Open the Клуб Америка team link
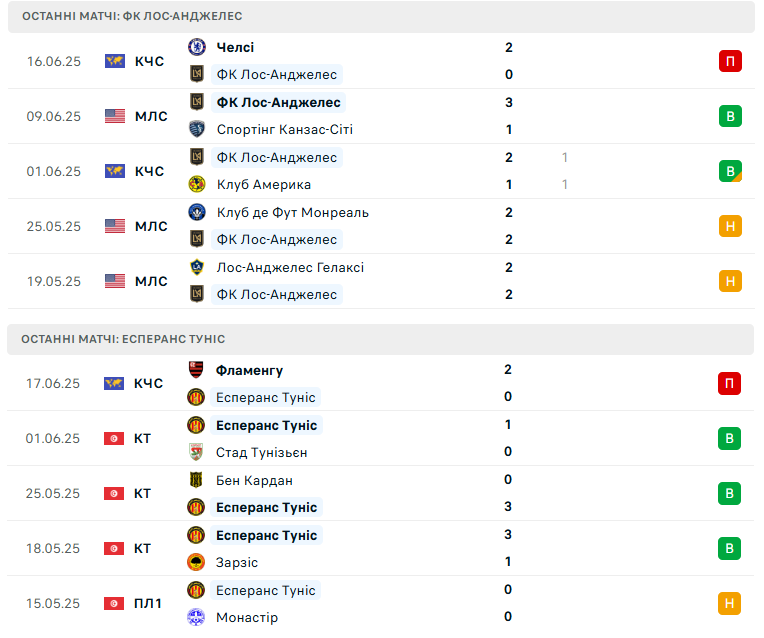 point(264,185)
